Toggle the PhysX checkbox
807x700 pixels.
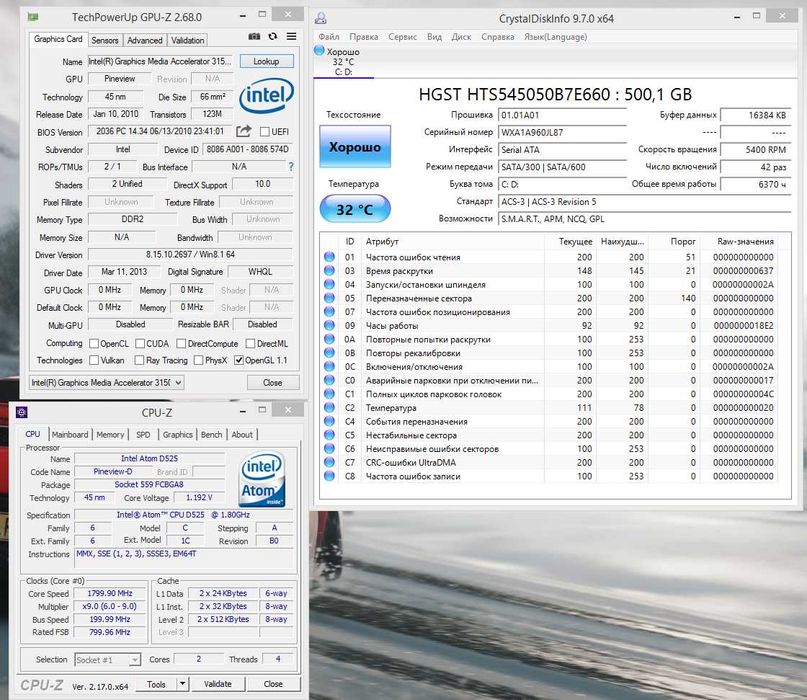pyautogui.click(x=198, y=360)
